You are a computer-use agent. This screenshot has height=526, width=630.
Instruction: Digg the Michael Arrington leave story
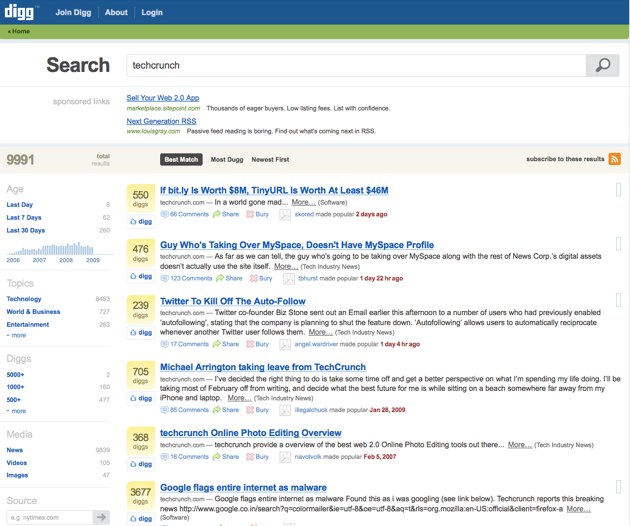coord(141,398)
